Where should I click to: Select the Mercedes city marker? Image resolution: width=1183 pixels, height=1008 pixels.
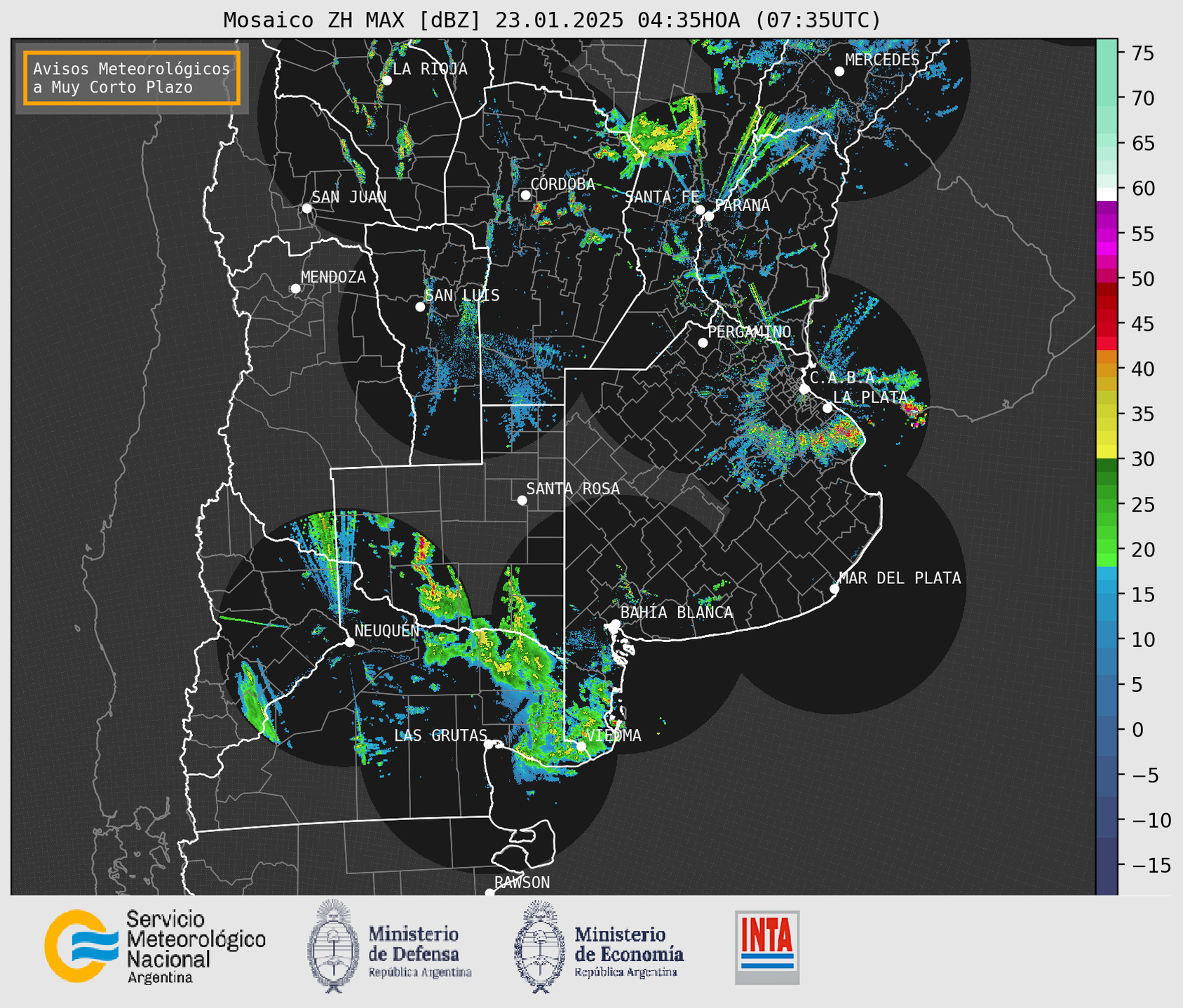click(x=839, y=71)
